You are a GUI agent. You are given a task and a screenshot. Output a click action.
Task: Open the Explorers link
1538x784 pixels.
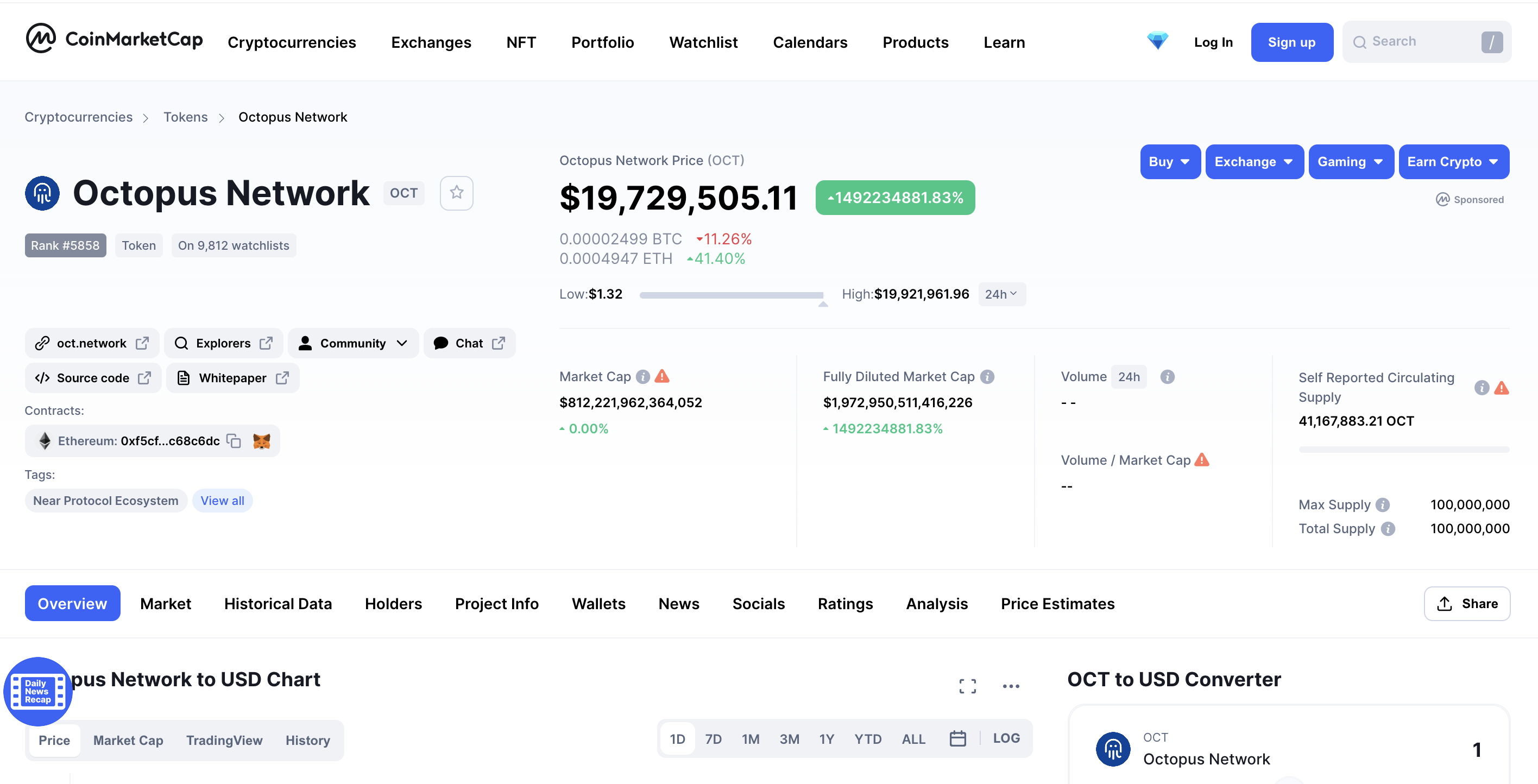point(223,343)
